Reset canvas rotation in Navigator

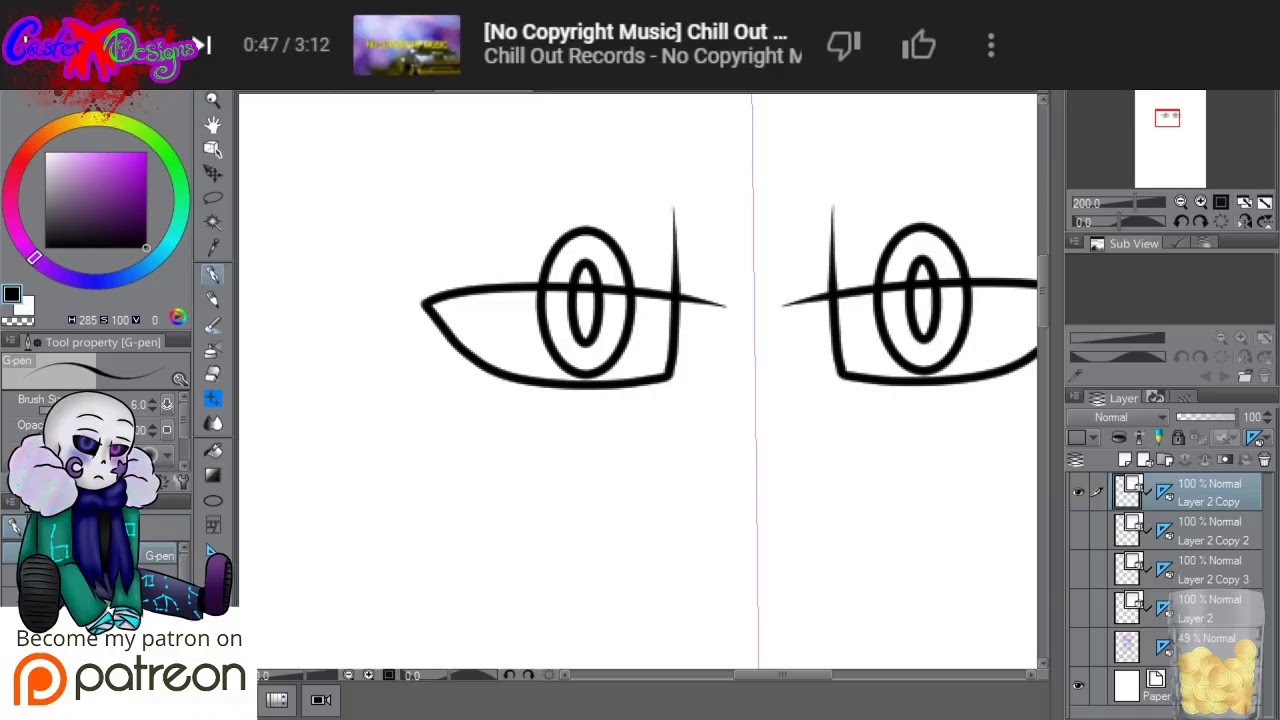[1221, 222]
